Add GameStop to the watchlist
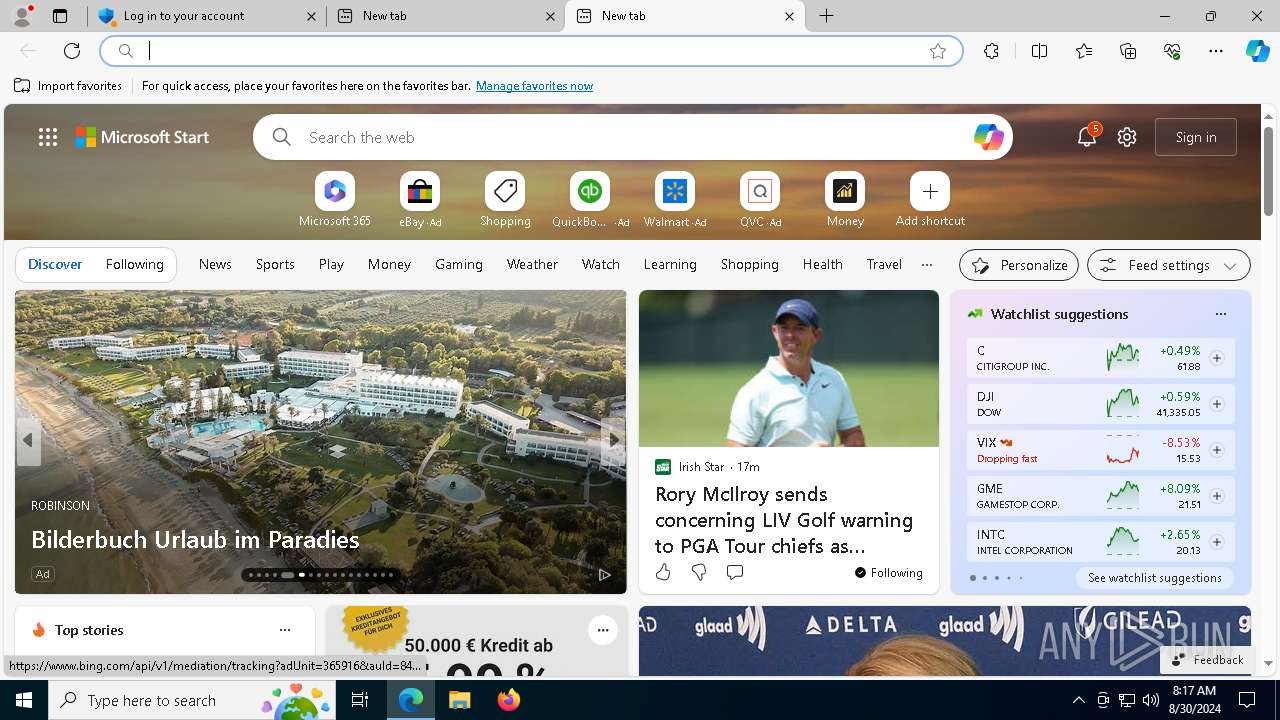The image size is (1280, 720). [1216, 496]
